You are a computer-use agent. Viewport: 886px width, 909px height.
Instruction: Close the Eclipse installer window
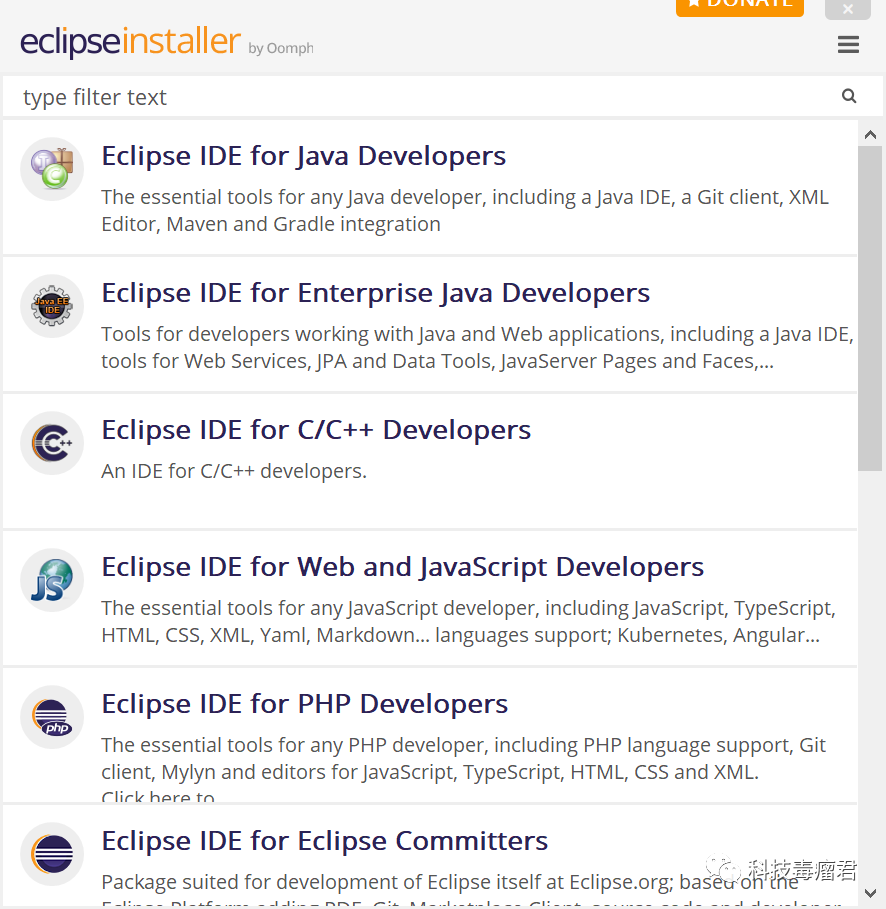click(x=848, y=9)
